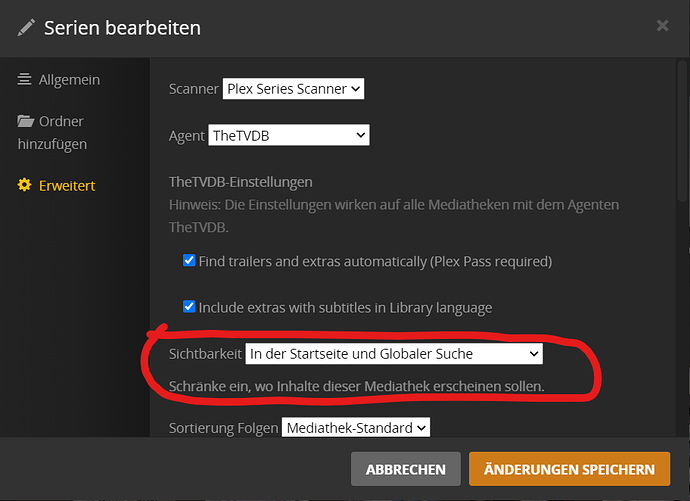Click the Ordner hinzufügen folder icon
Image resolution: width=690 pixels, height=501 pixels.
coord(26,121)
